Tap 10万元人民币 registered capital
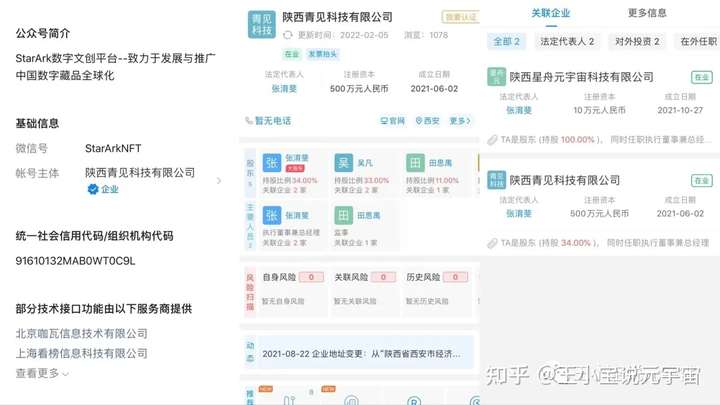 click(599, 110)
